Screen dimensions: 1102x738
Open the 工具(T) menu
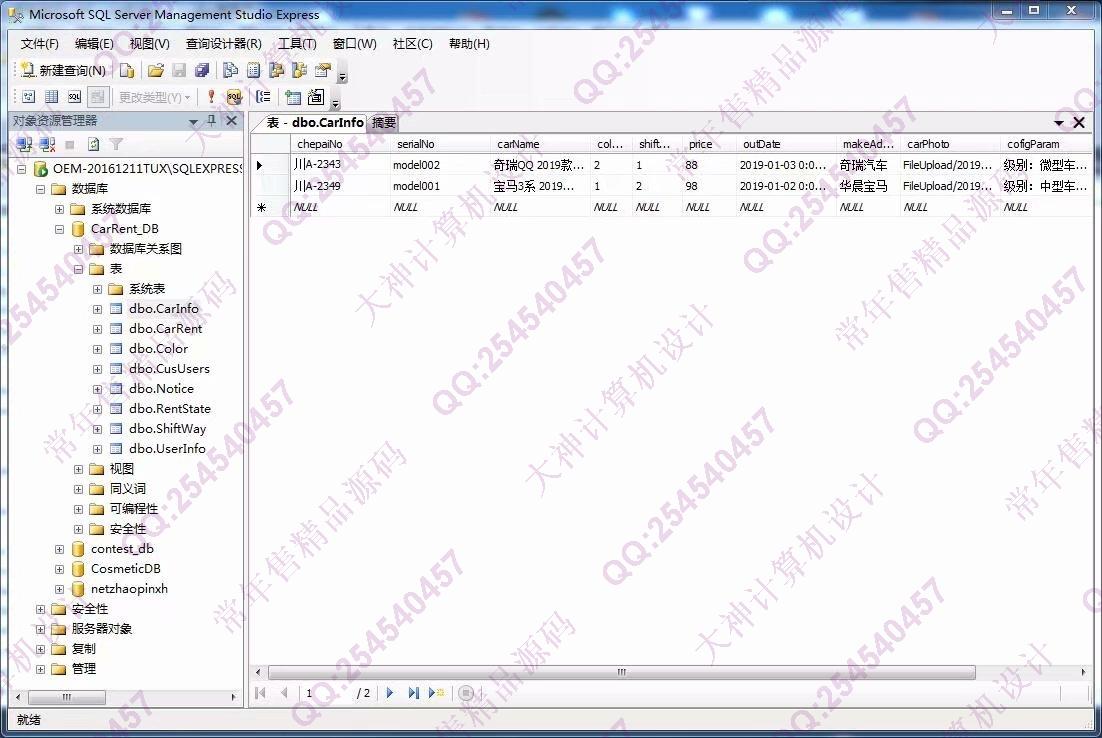[297, 44]
